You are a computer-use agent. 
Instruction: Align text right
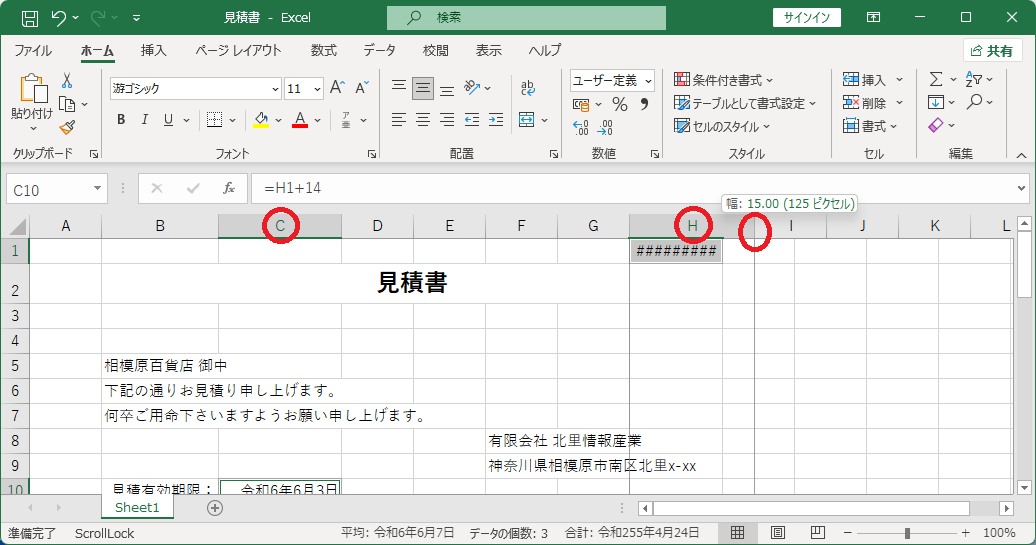447,120
